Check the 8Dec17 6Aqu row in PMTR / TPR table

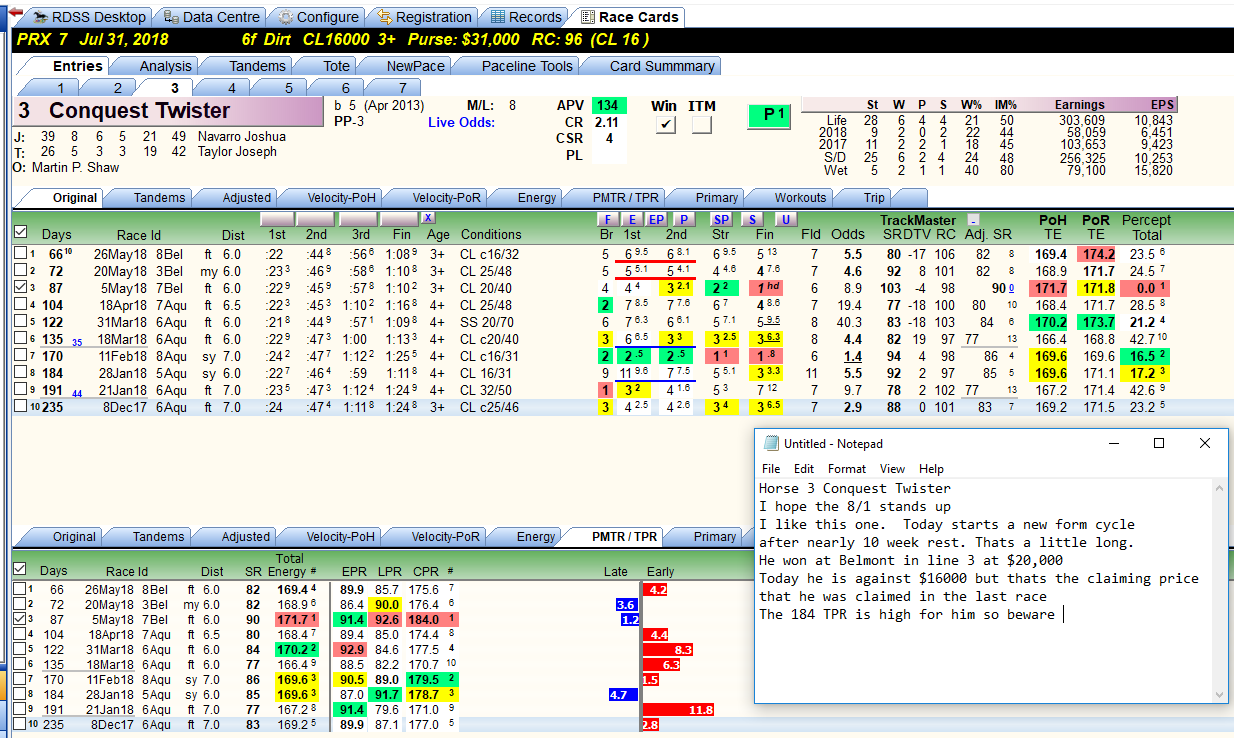point(21,724)
